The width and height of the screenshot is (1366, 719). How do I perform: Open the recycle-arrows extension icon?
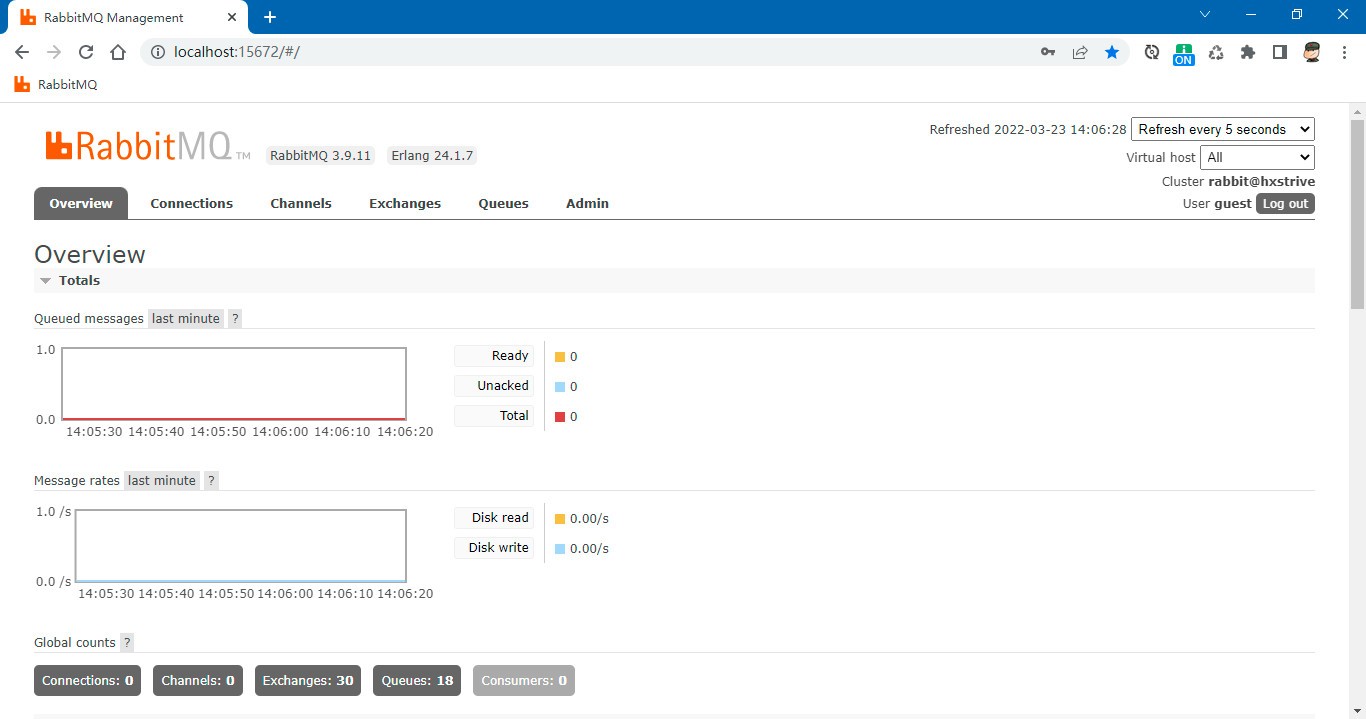pos(1216,52)
